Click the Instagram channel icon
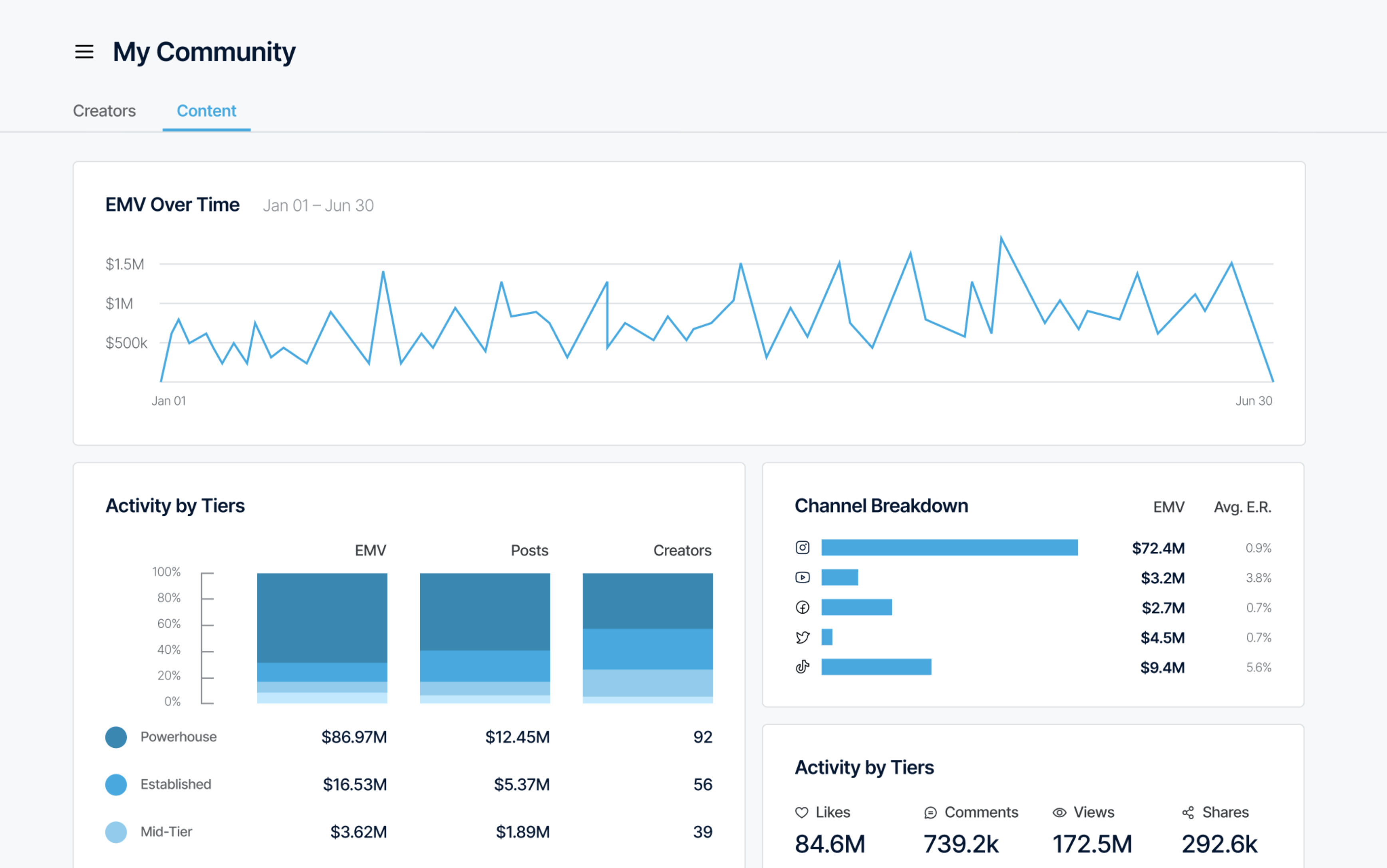 click(x=802, y=548)
